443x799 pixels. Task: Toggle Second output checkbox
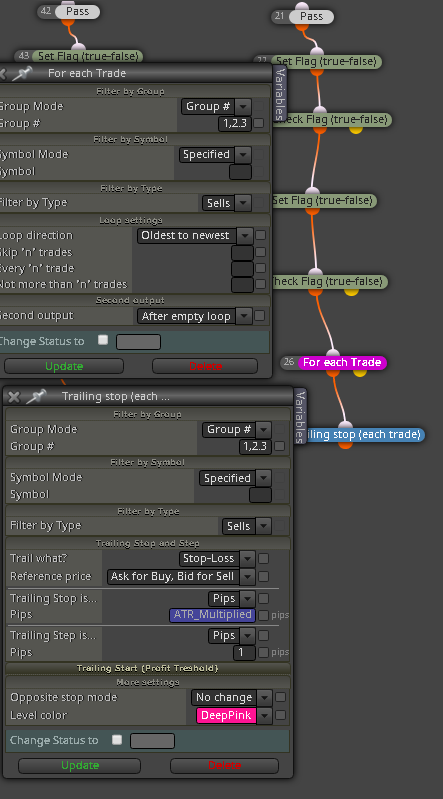point(259,315)
